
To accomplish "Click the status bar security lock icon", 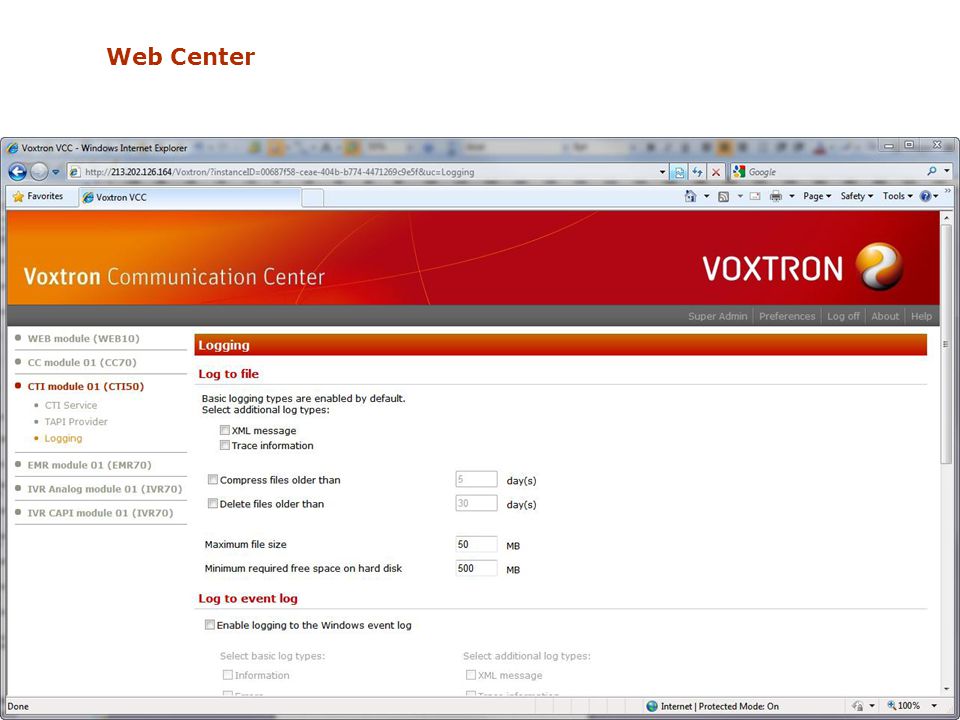I will 858,706.
